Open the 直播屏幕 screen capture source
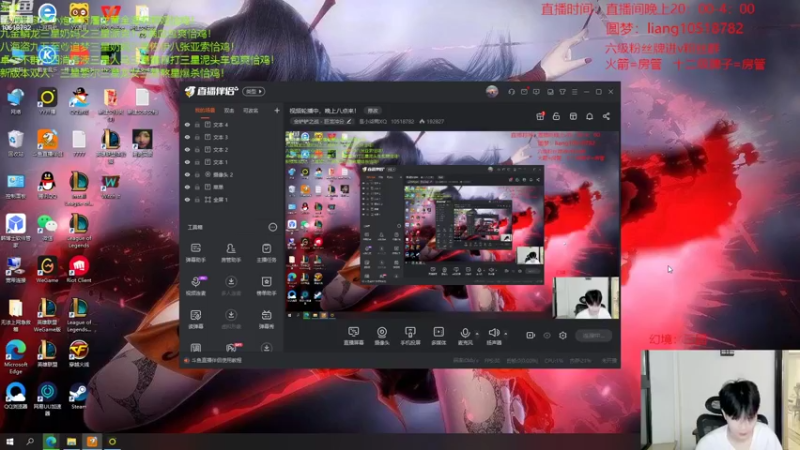 [353, 336]
